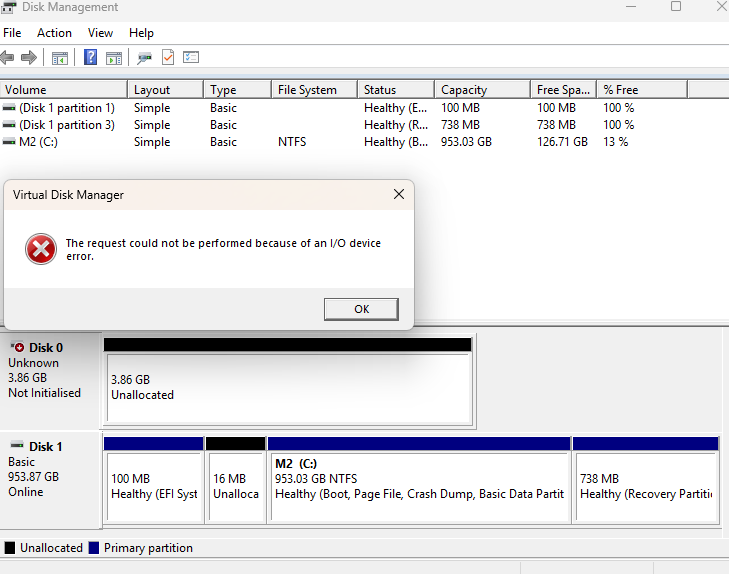Click the Forward arrow toolbar icon
The image size is (729, 574).
point(29,58)
